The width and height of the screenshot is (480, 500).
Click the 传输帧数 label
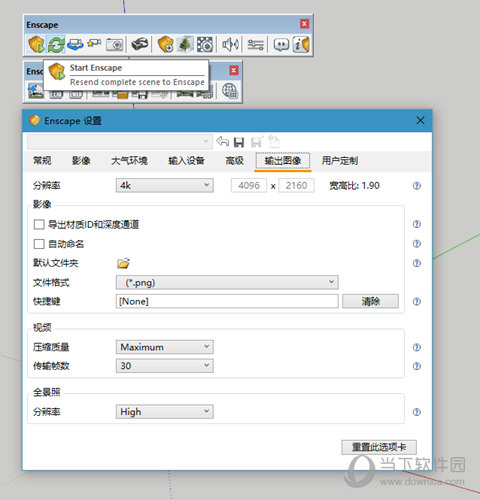(51, 366)
